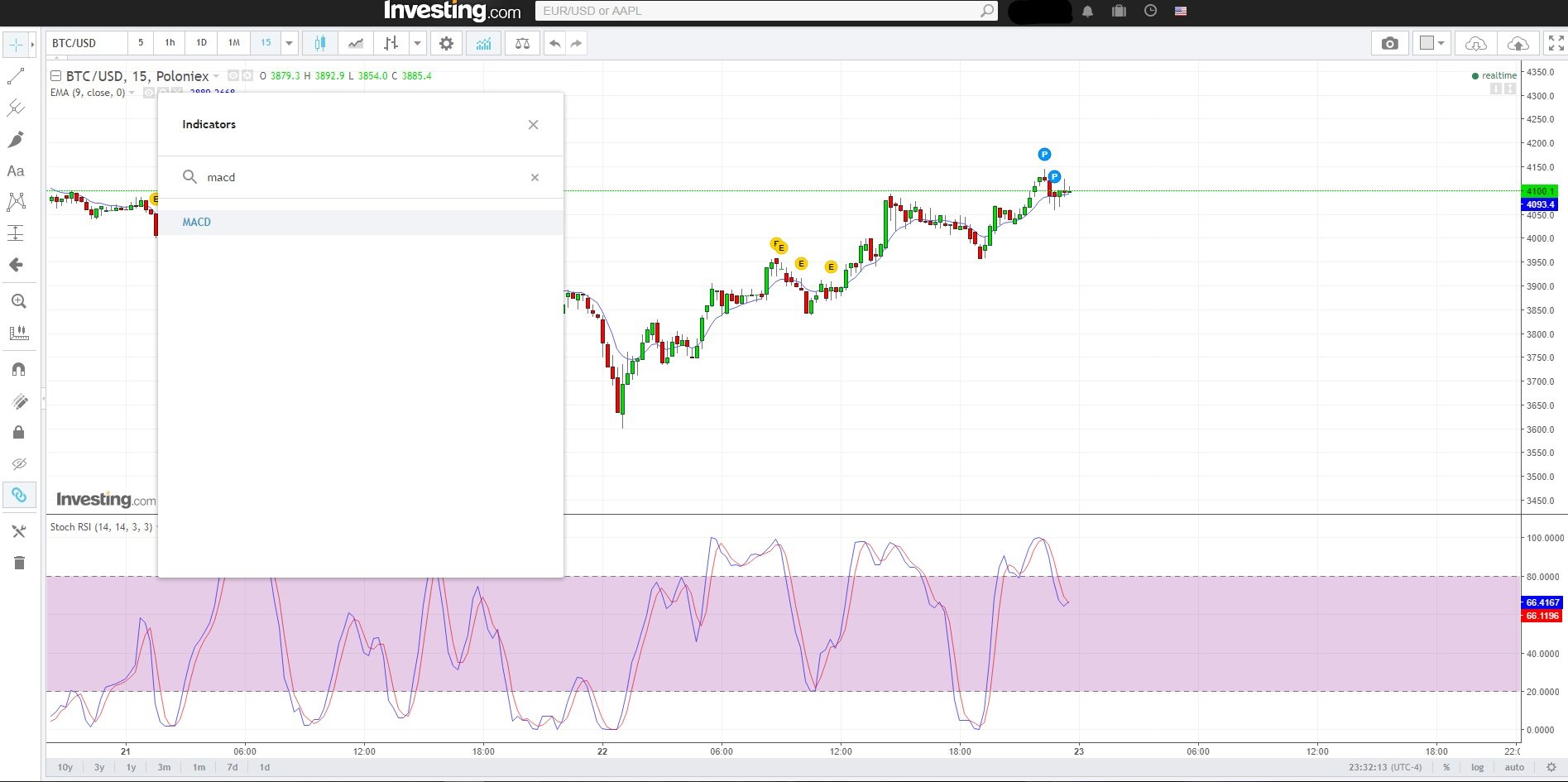This screenshot has height=782, width=1568.
Task: Set the time range to 1y
Action: [x=131, y=767]
